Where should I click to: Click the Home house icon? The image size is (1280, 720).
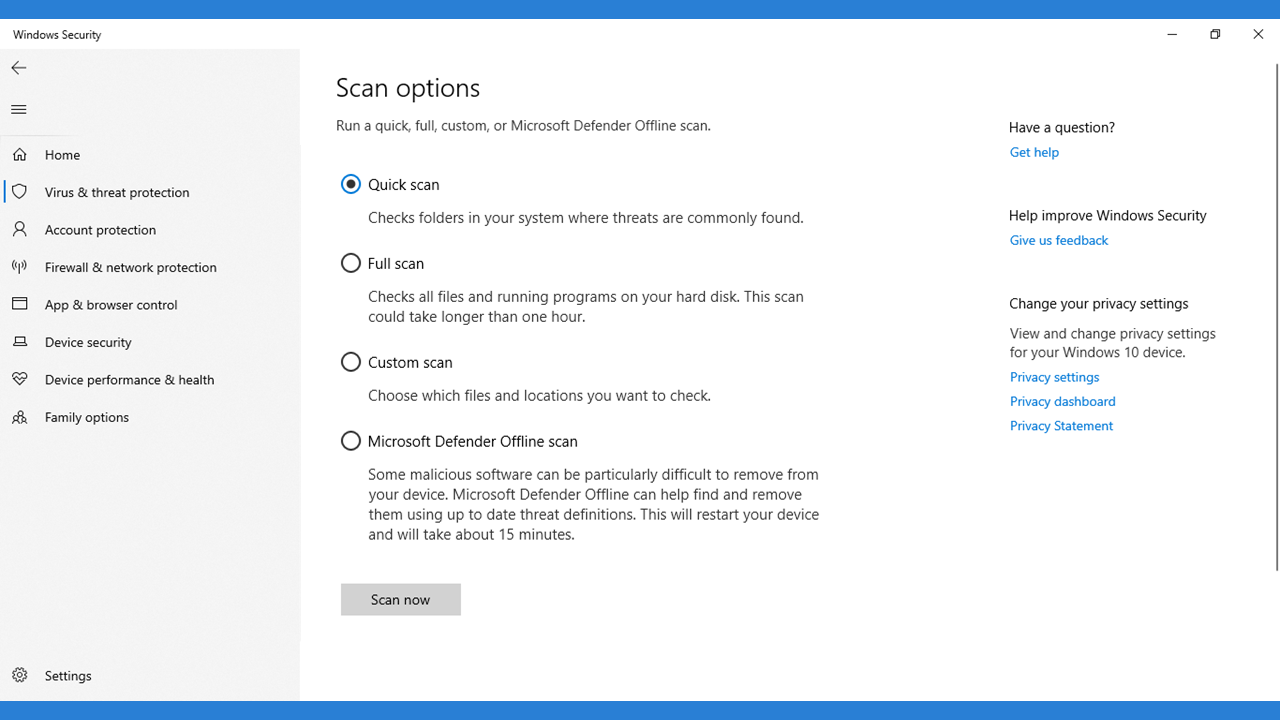click(x=19, y=154)
